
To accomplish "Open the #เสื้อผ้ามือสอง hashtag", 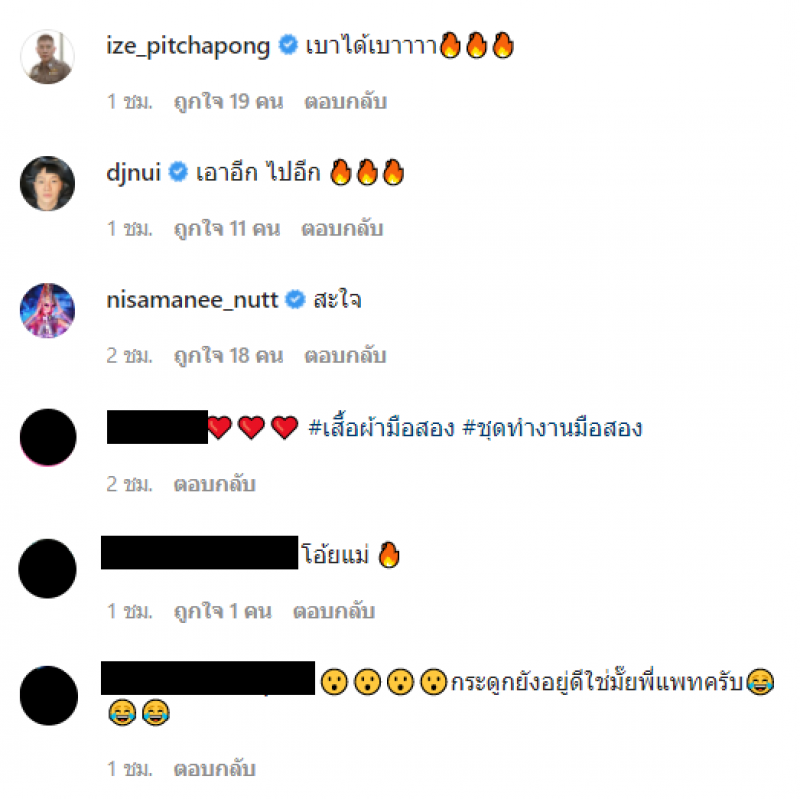I will click(381, 428).
